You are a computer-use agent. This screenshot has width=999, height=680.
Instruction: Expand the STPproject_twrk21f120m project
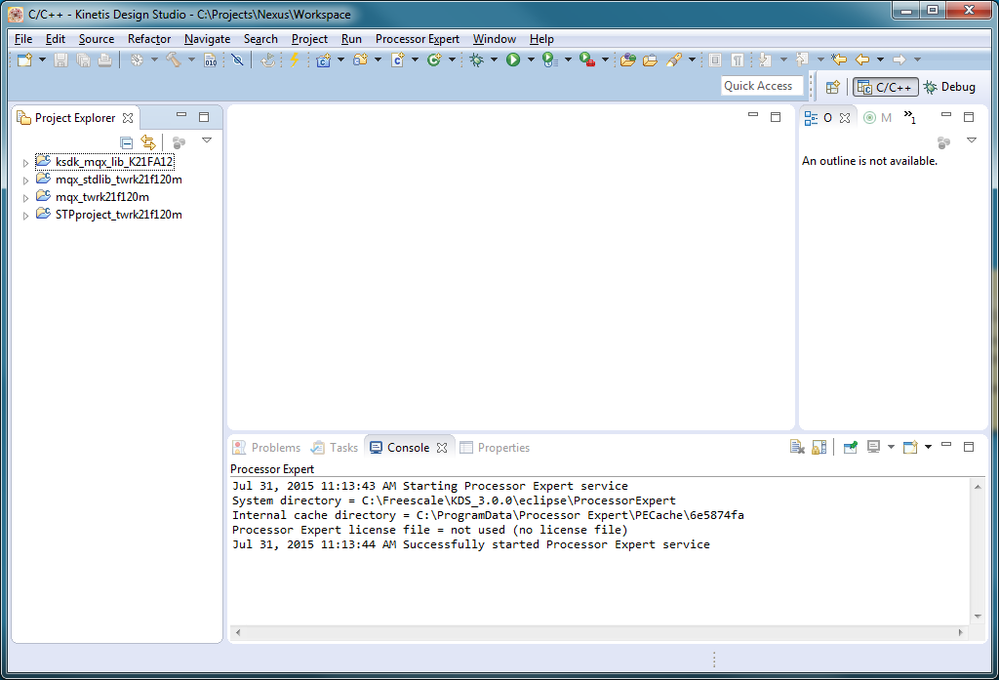(x=25, y=216)
